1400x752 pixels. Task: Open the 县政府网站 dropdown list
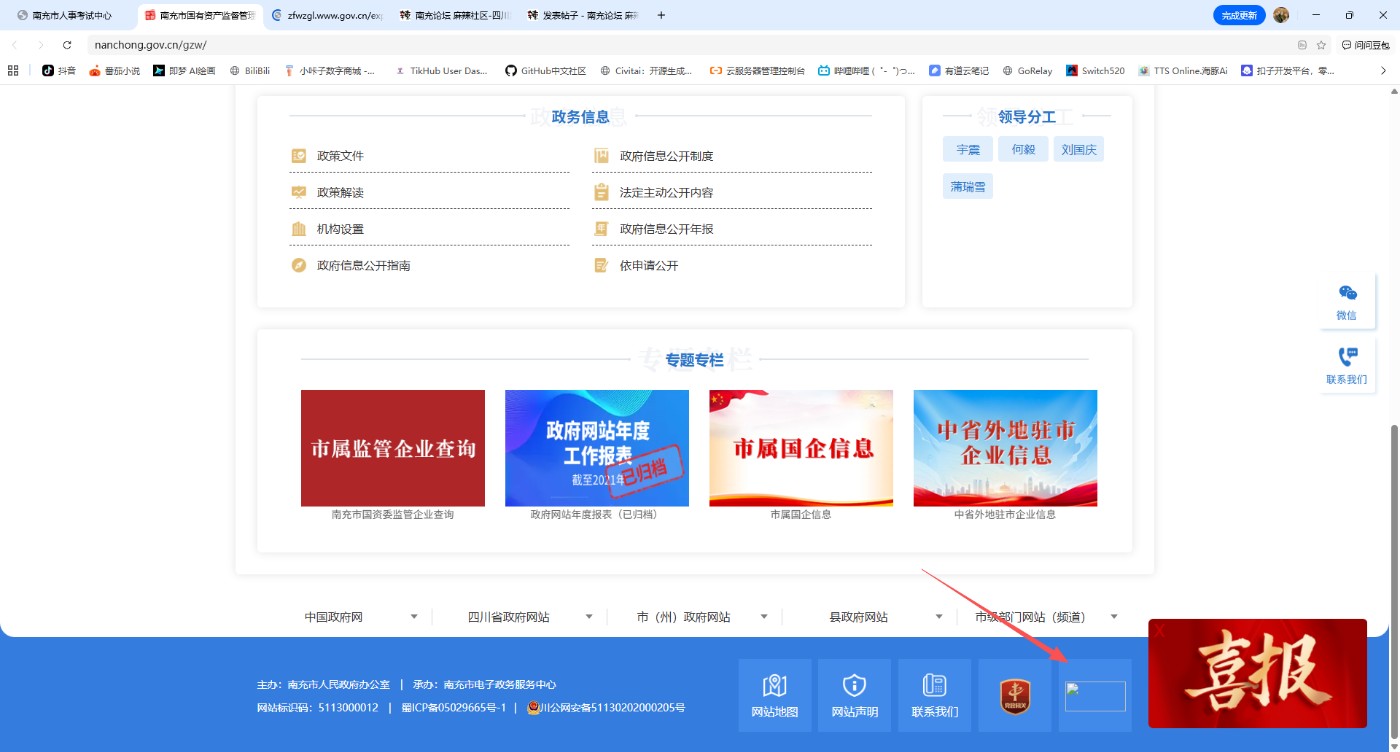(x=938, y=617)
